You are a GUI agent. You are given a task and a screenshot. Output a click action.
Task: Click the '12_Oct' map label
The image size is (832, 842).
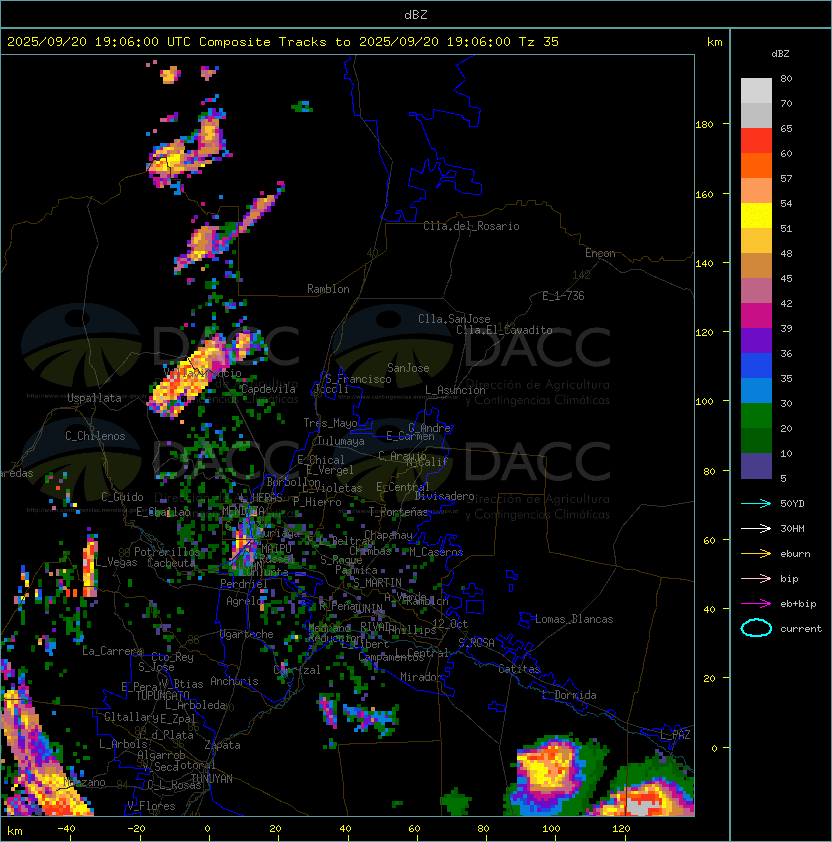[x=450, y=624]
